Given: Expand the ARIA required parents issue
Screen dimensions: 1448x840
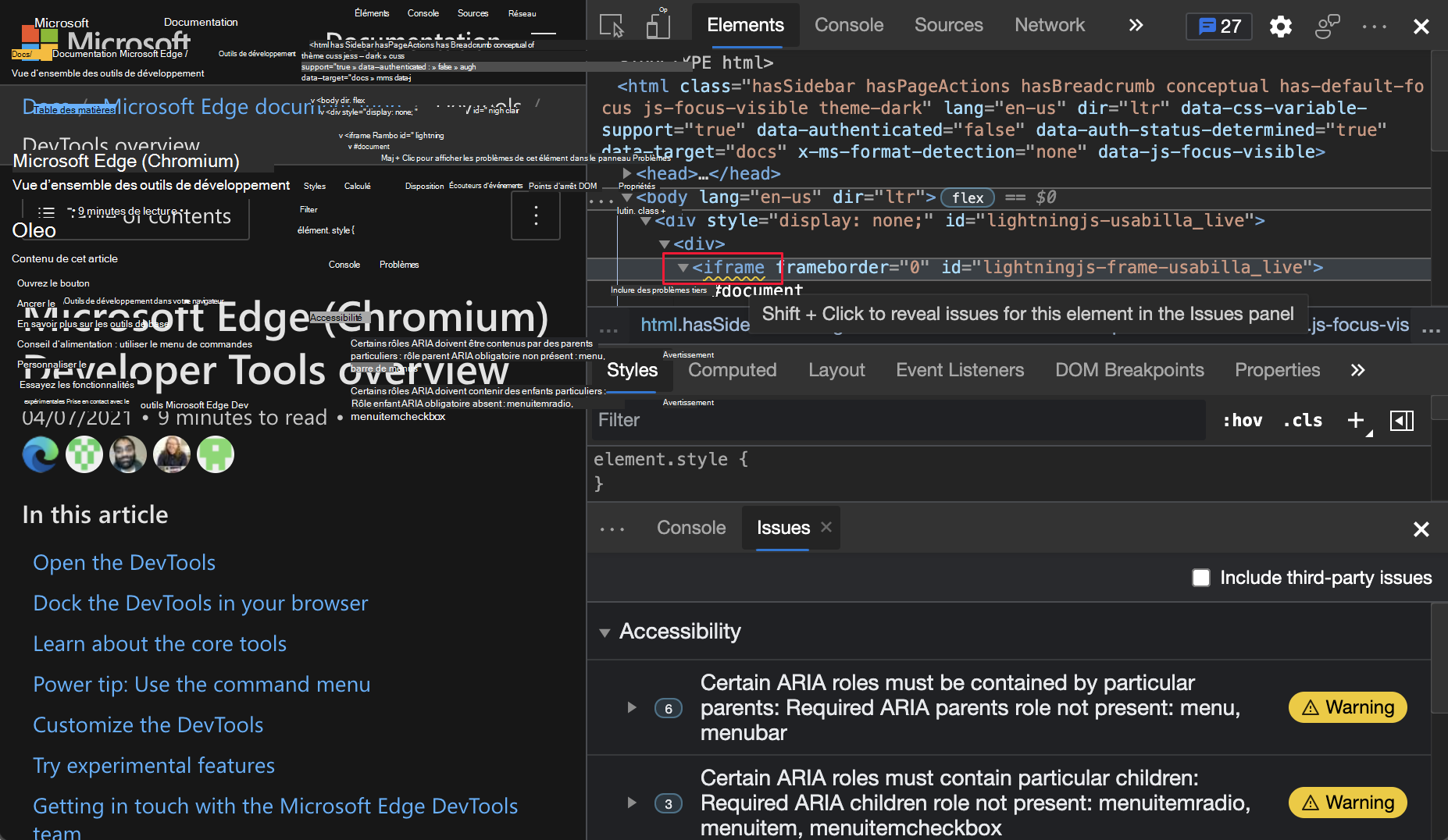Looking at the screenshot, I should pyautogui.click(x=632, y=707).
